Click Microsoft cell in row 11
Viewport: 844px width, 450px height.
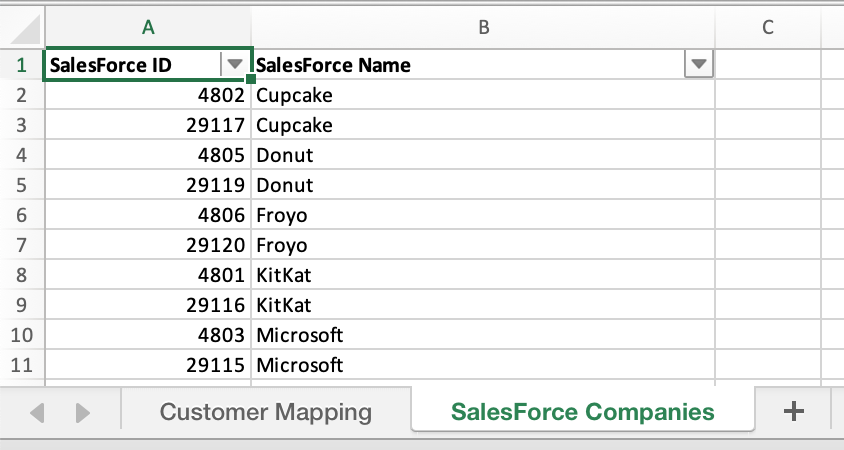pos(483,365)
